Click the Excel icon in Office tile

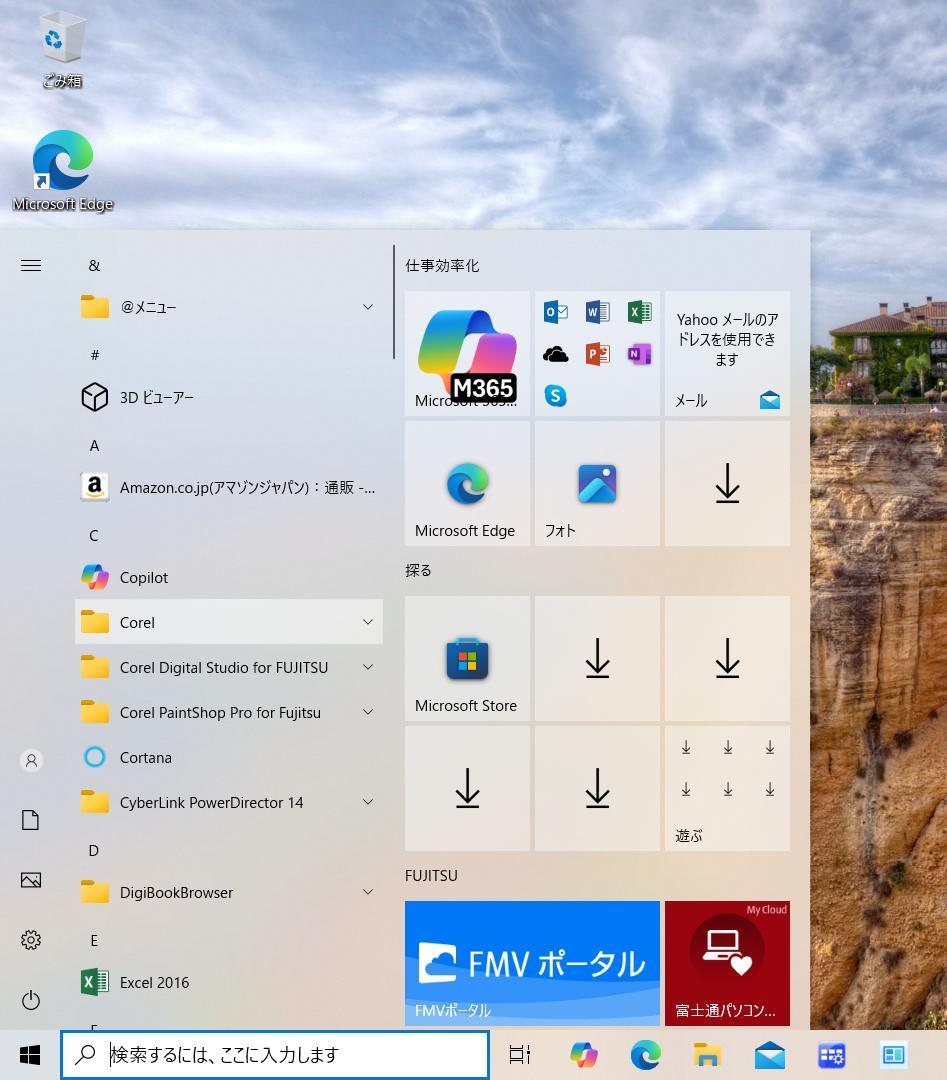tap(640, 312)
